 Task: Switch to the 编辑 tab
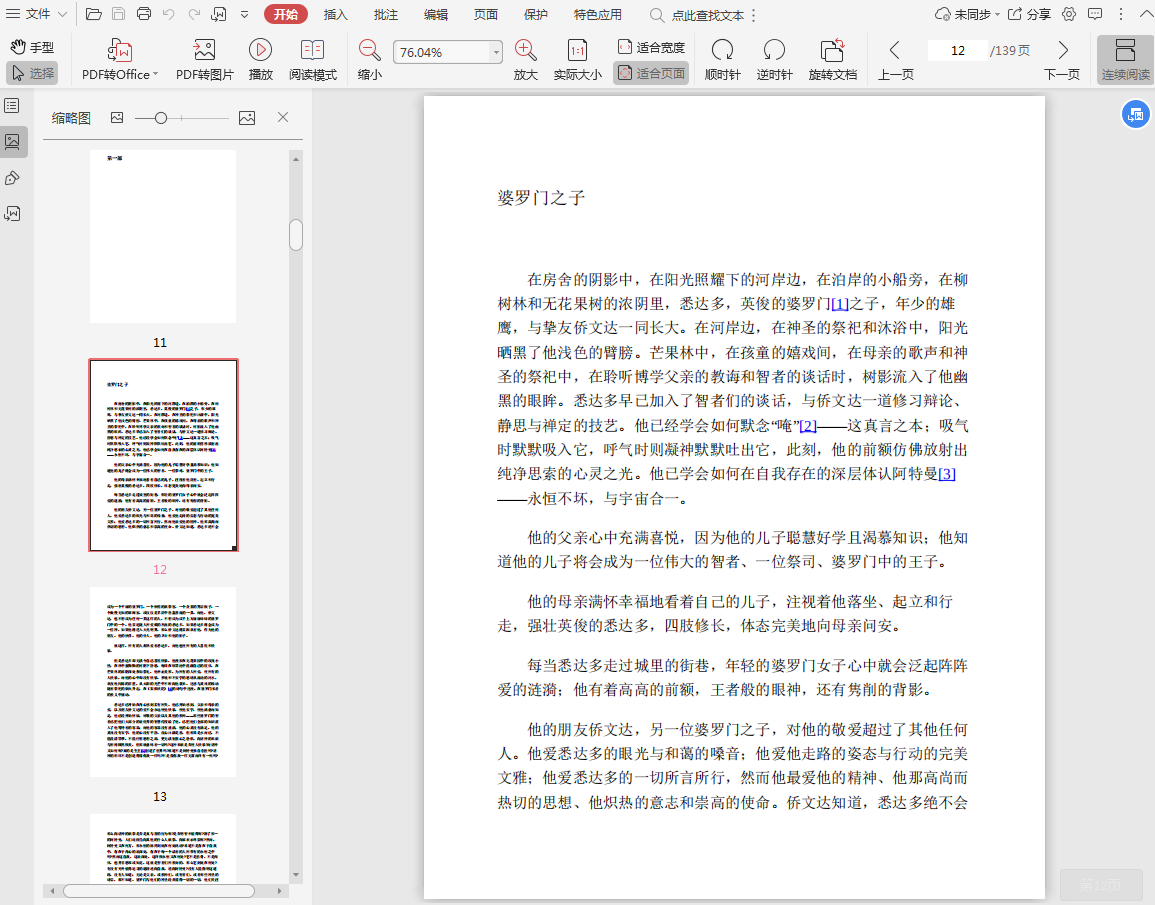[x=435, y=15]
